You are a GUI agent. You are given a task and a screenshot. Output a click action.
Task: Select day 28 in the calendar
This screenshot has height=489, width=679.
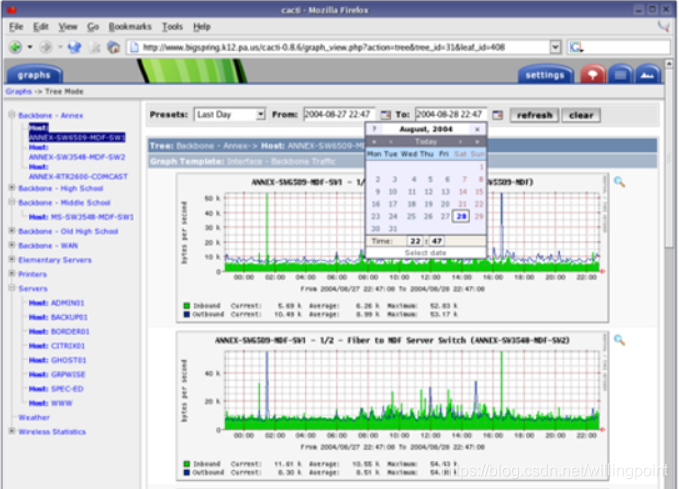coord(461,216)
